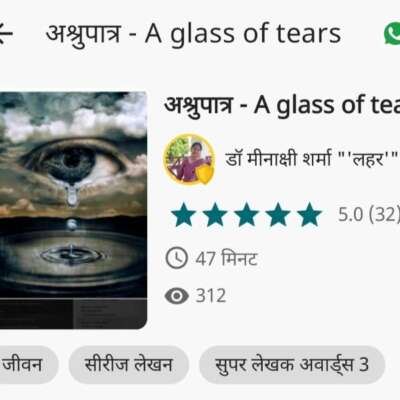The image size is (400, 400).
Task: Select the first rating star
Action: pyautogui.click(x=183, y=215)
